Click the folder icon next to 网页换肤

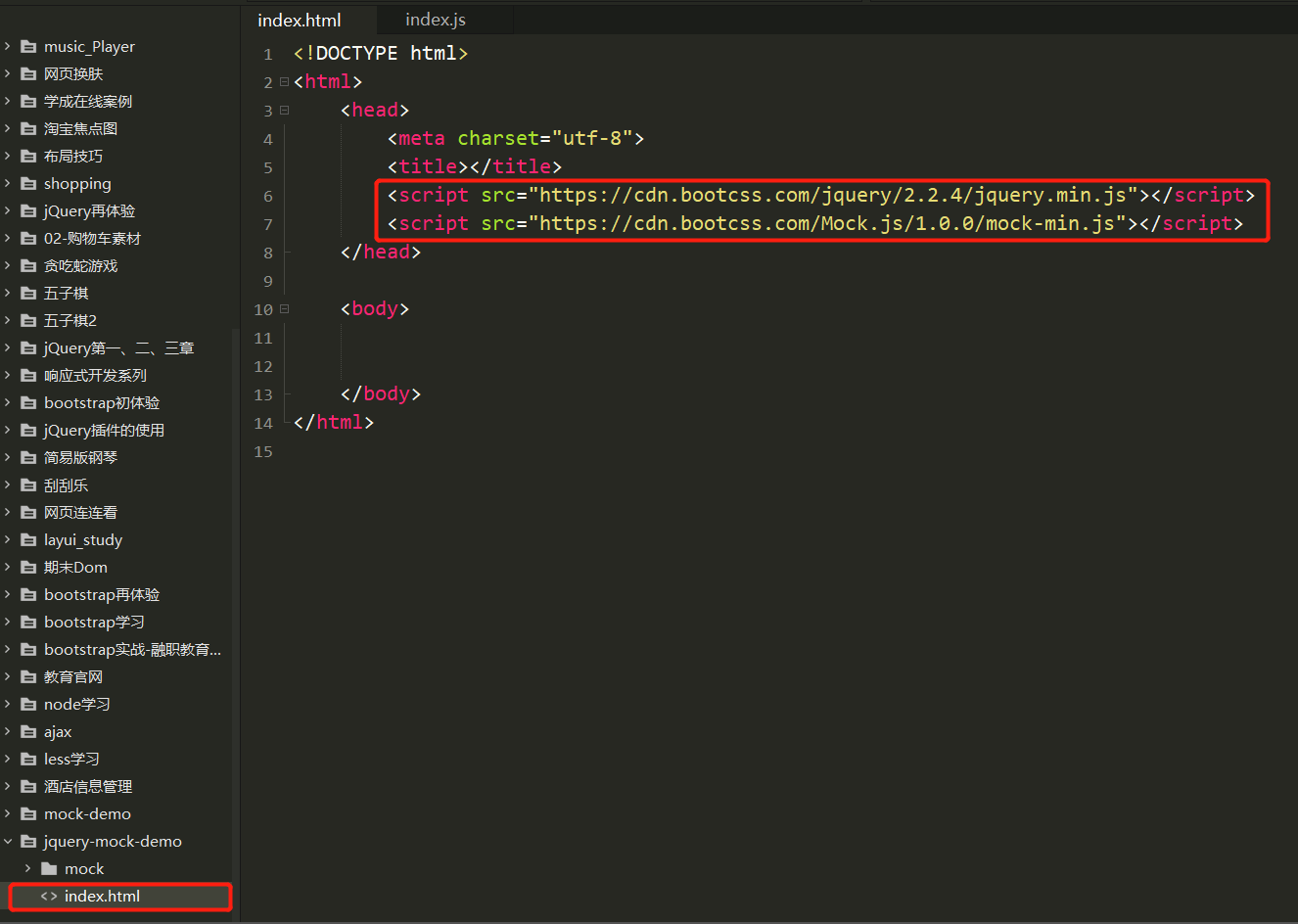point(28,73)
